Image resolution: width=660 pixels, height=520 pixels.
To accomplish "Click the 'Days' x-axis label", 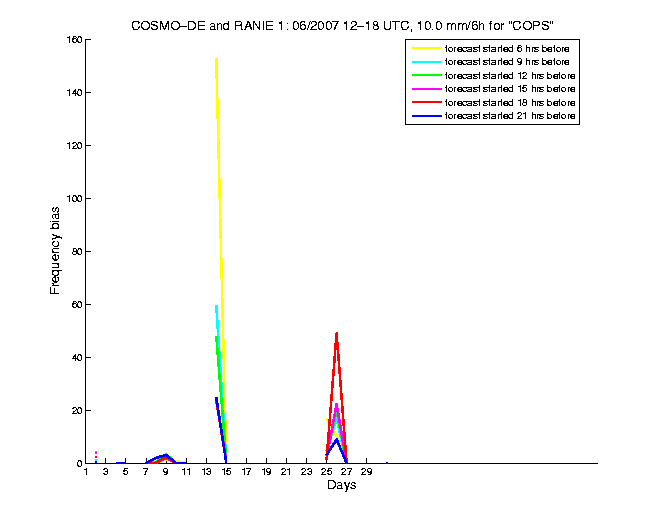I will [x=341, y=485].
